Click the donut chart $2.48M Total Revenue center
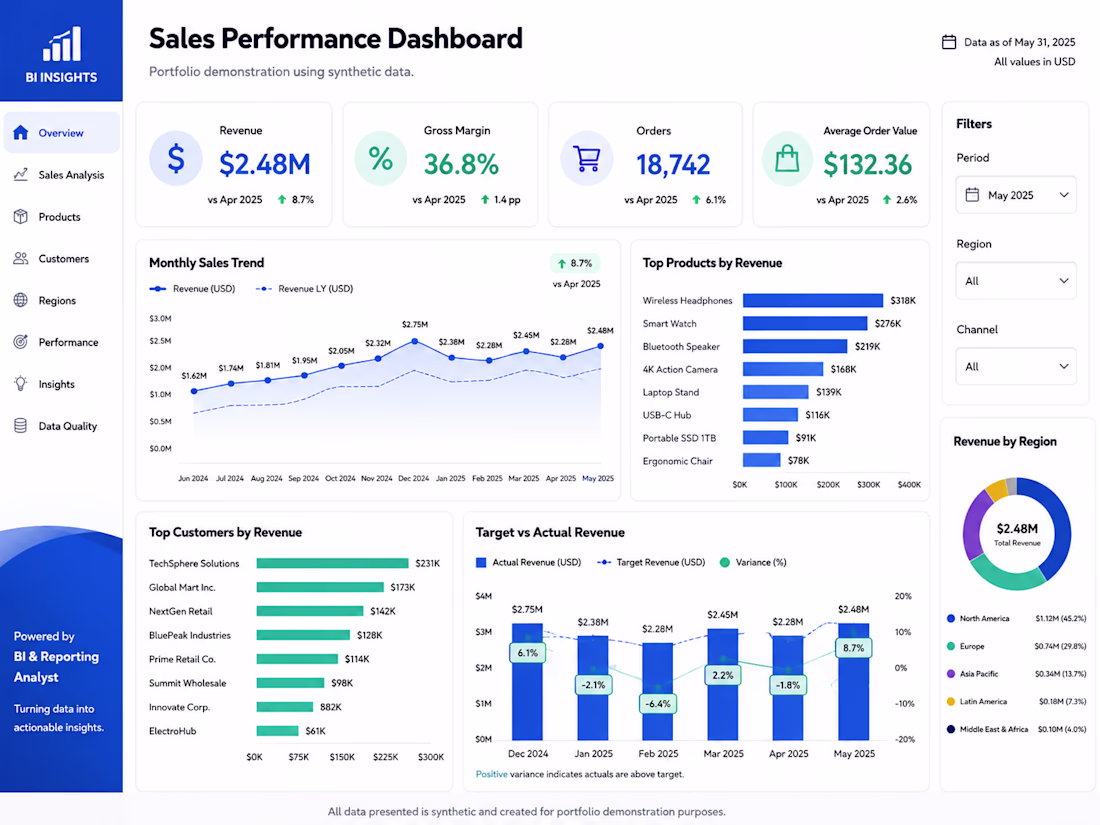This screenshot has width=1100, height=825. pyautogui.click(x=1017, y=534)
